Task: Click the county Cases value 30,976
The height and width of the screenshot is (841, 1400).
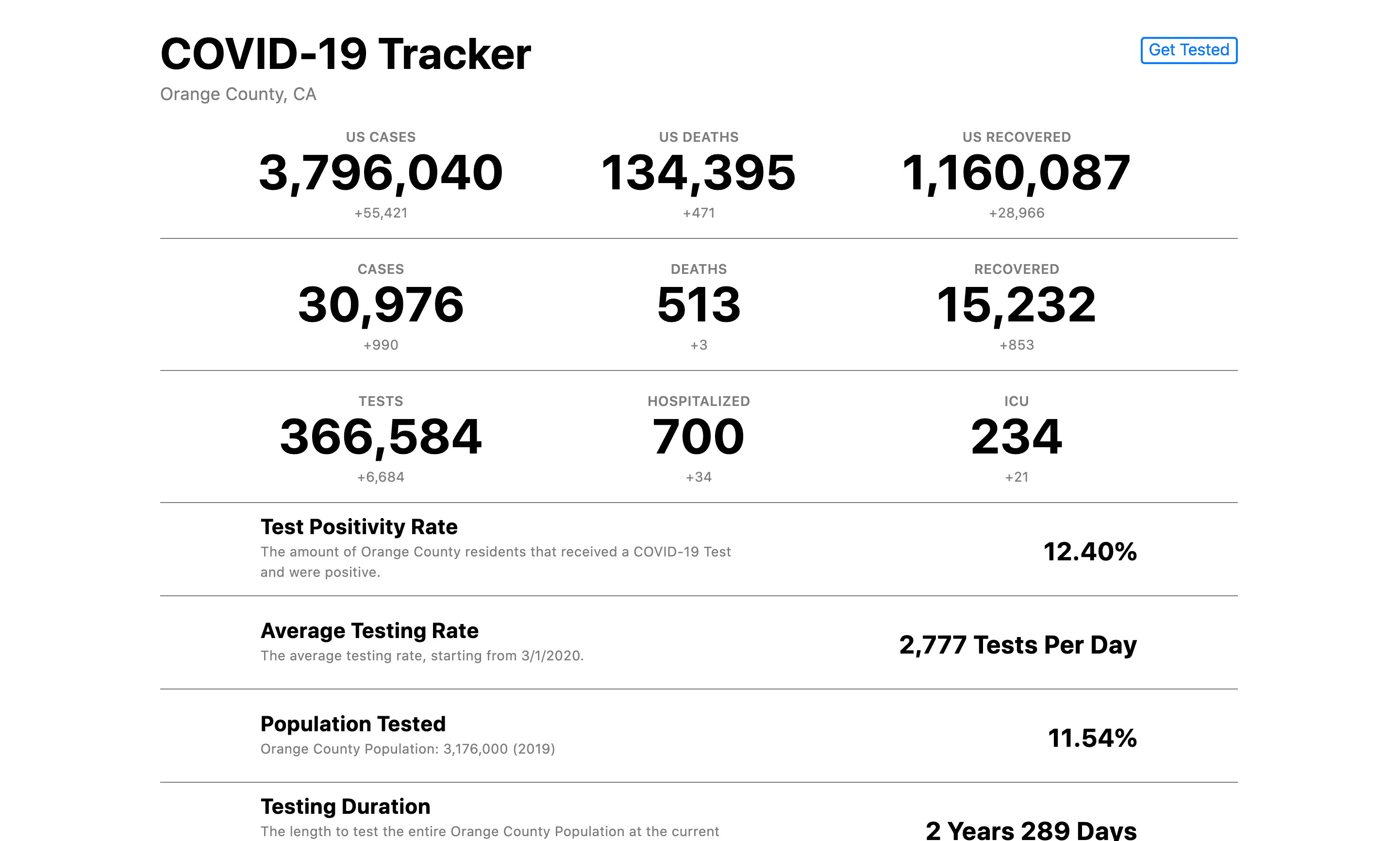Action: [x=381, y=305]
